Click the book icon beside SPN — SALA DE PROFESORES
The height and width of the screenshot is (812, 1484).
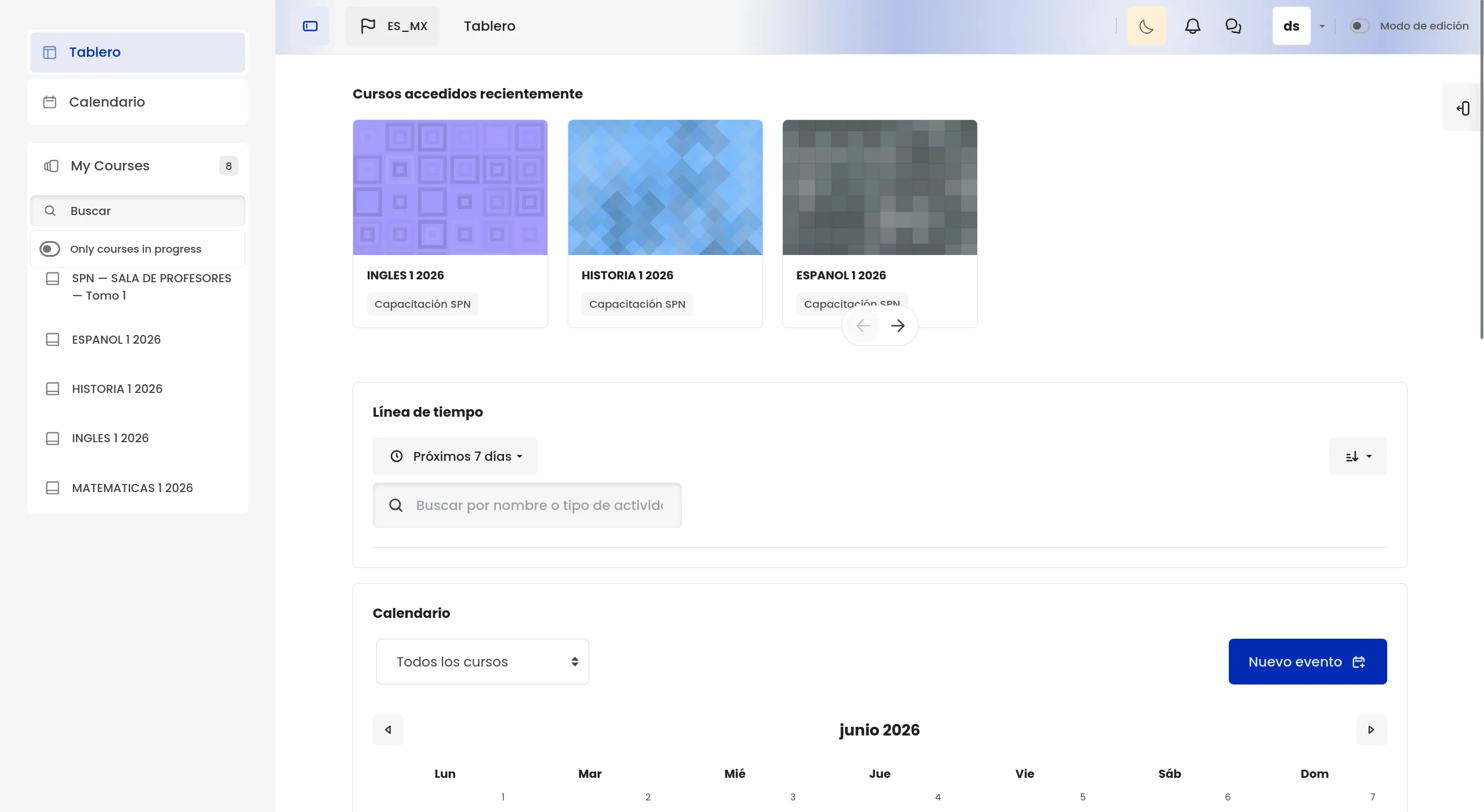[x=53, y=279]
